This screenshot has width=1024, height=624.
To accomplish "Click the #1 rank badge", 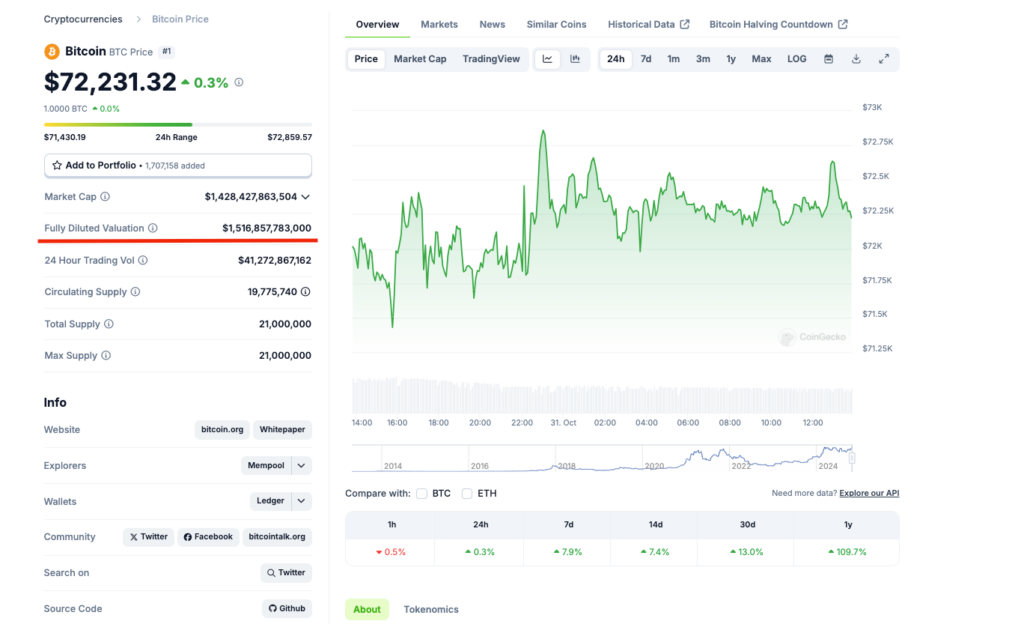I will click(167, 52).
